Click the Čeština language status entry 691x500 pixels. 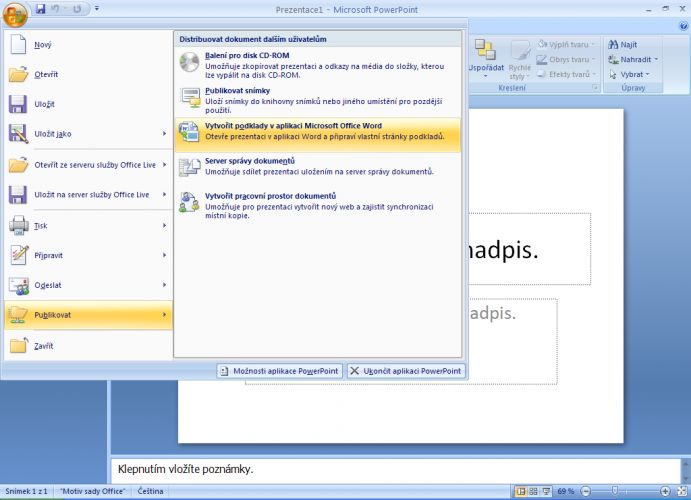[x=150, y=491]
